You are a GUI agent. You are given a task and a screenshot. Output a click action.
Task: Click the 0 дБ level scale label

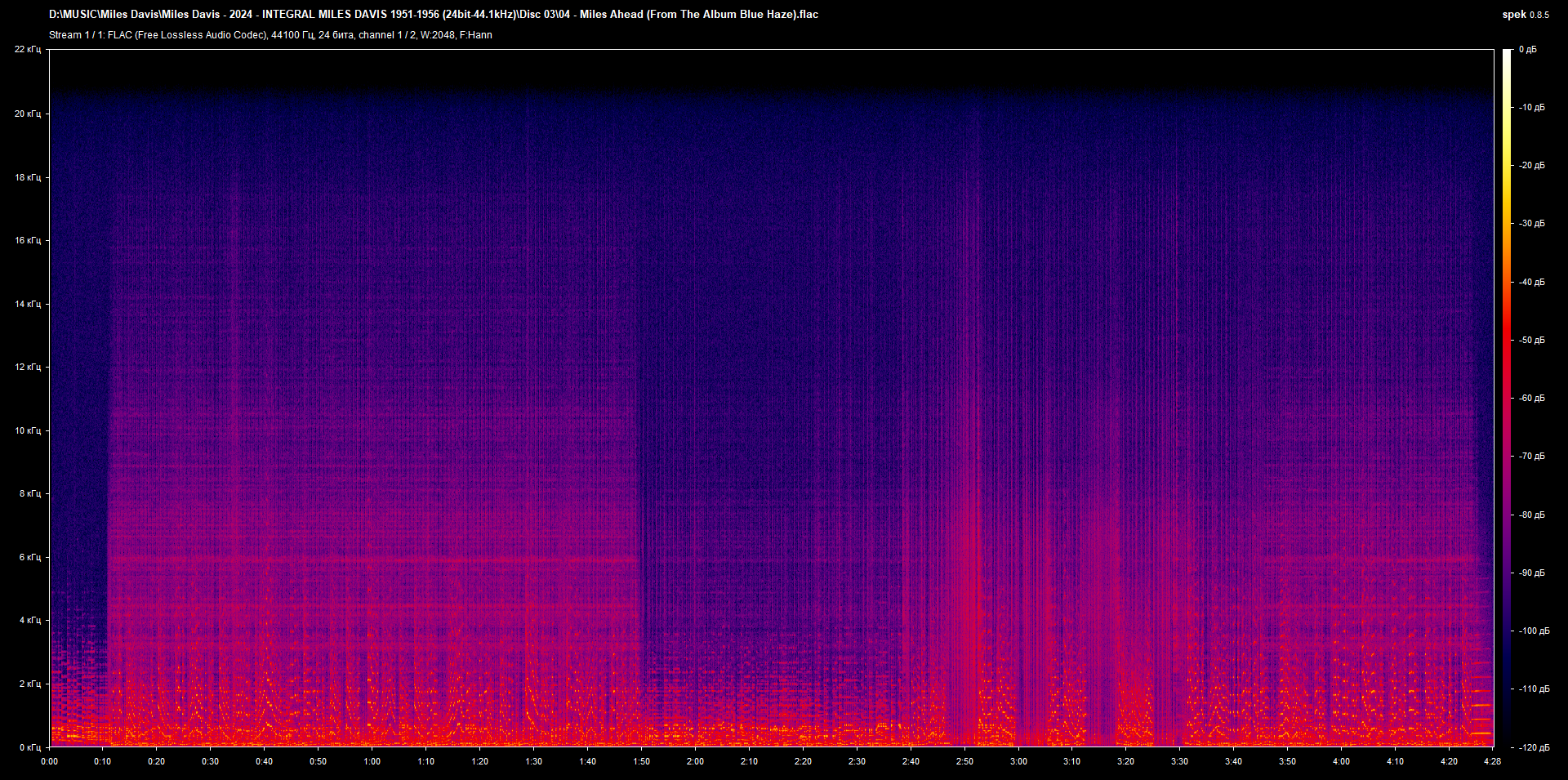1528,50
